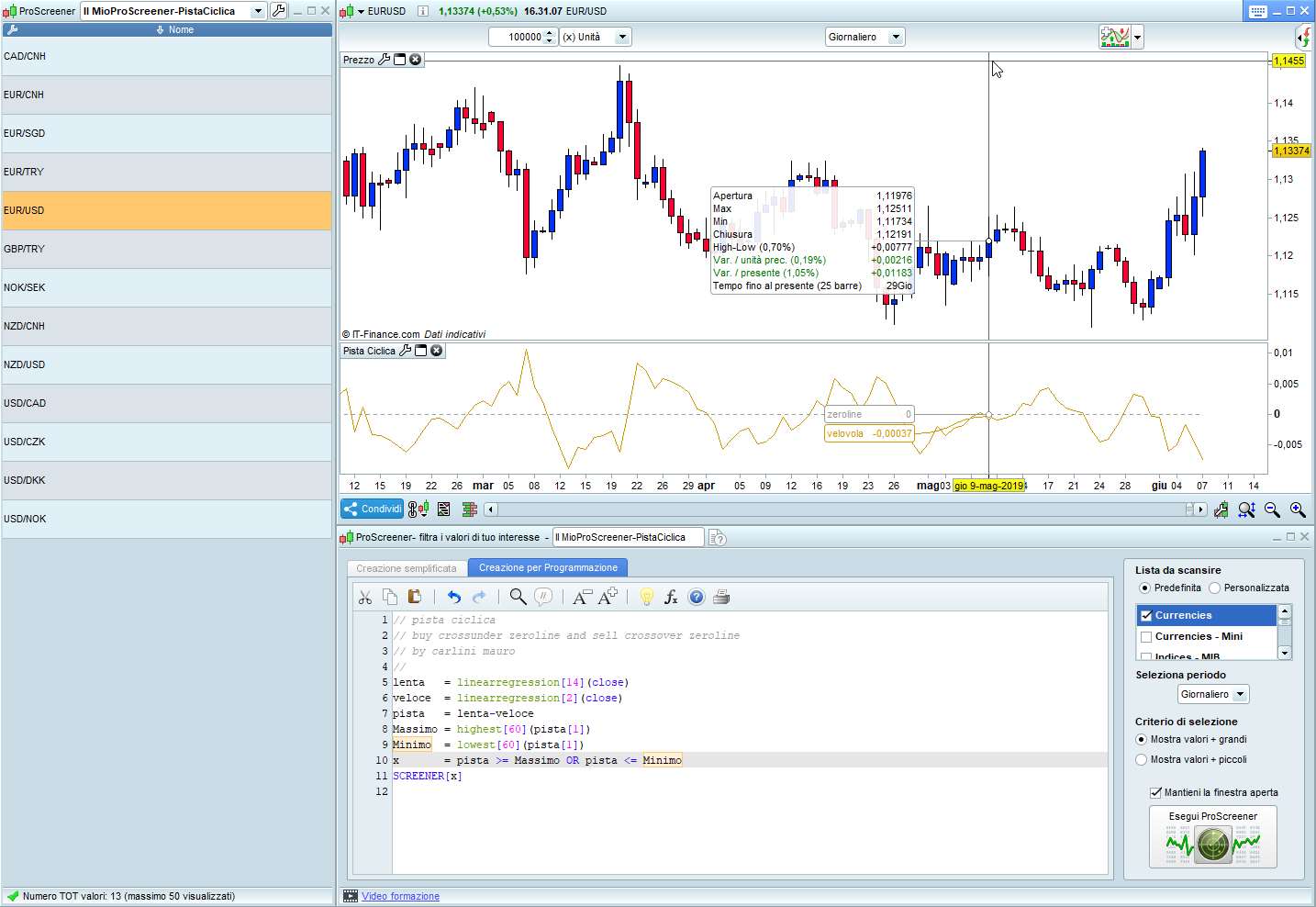Screen dimensions: 1316x907
Task: Select GBP/TRY in the screener results
Action: 166,249
